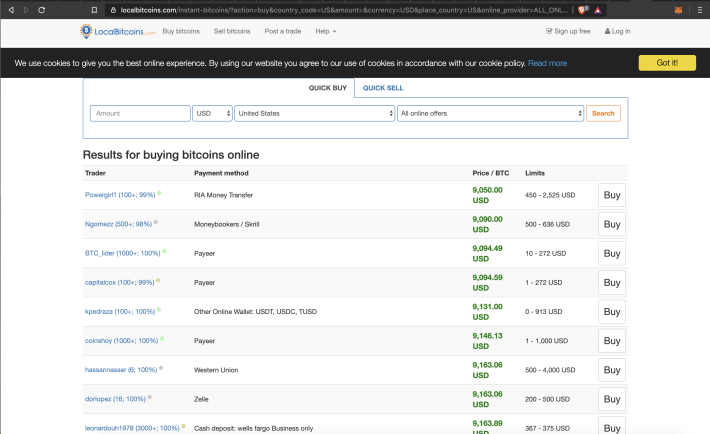Open trader Powergirl1 profile
The width and height of the screenshot is (710, 434).
click(120, 195)
